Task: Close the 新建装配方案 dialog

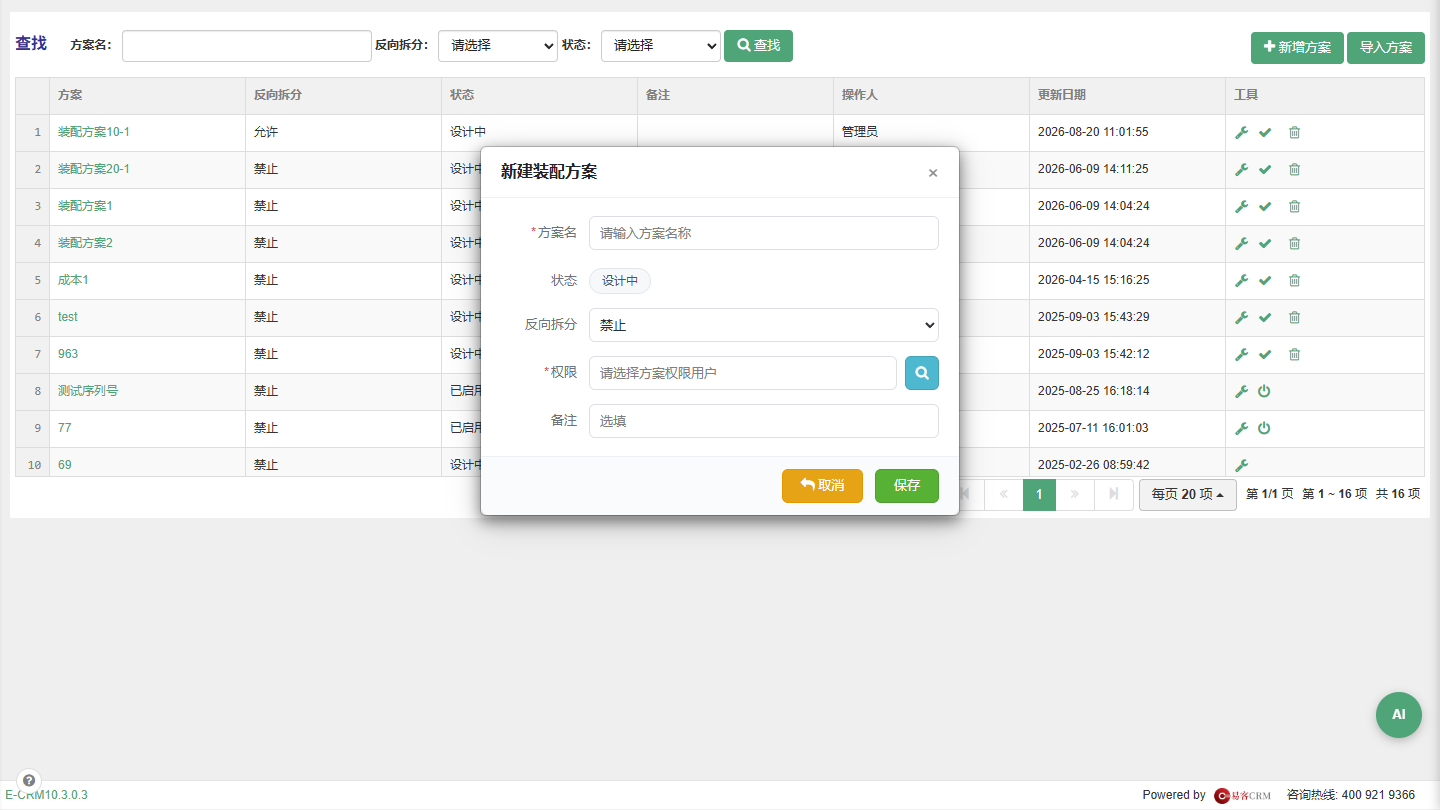Action: 933,173
